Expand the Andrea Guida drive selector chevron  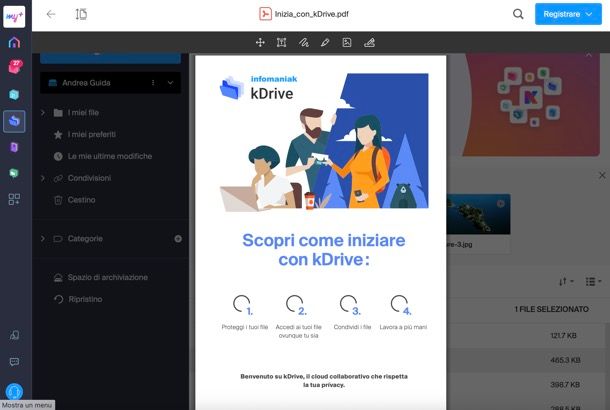point(170,83)
